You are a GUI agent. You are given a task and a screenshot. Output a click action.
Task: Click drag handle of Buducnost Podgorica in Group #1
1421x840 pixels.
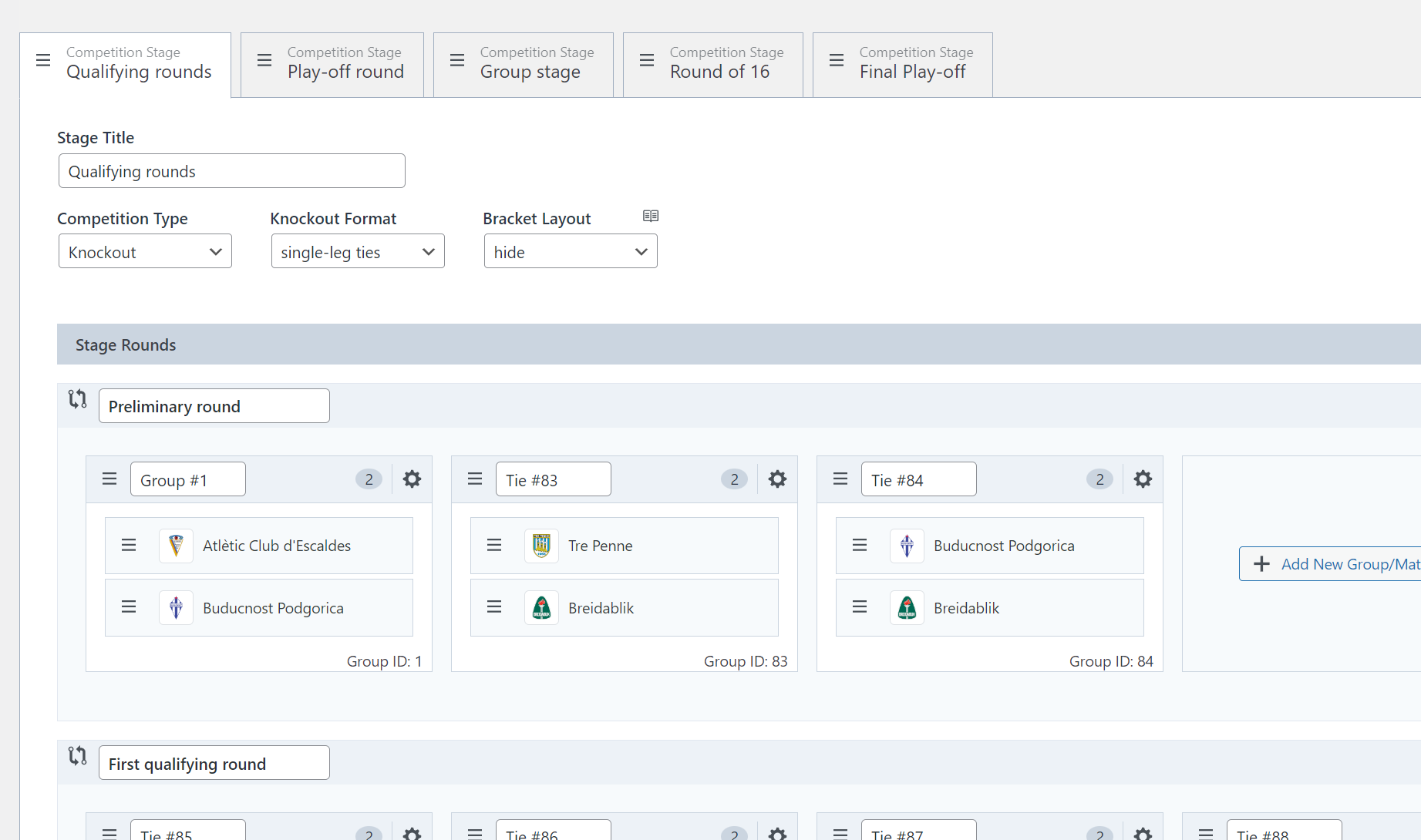pyautogui.click(x=129, y=607)
